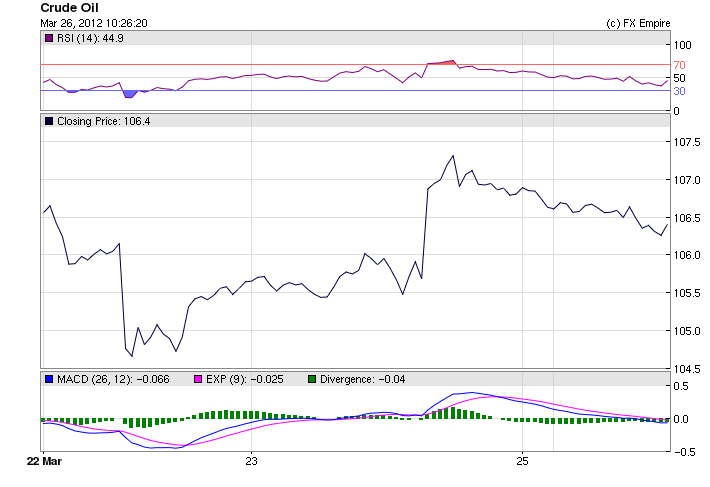Click the 106.0 price axis label
The width and height of the screenshot is (710, 487).
click(687, 255)
